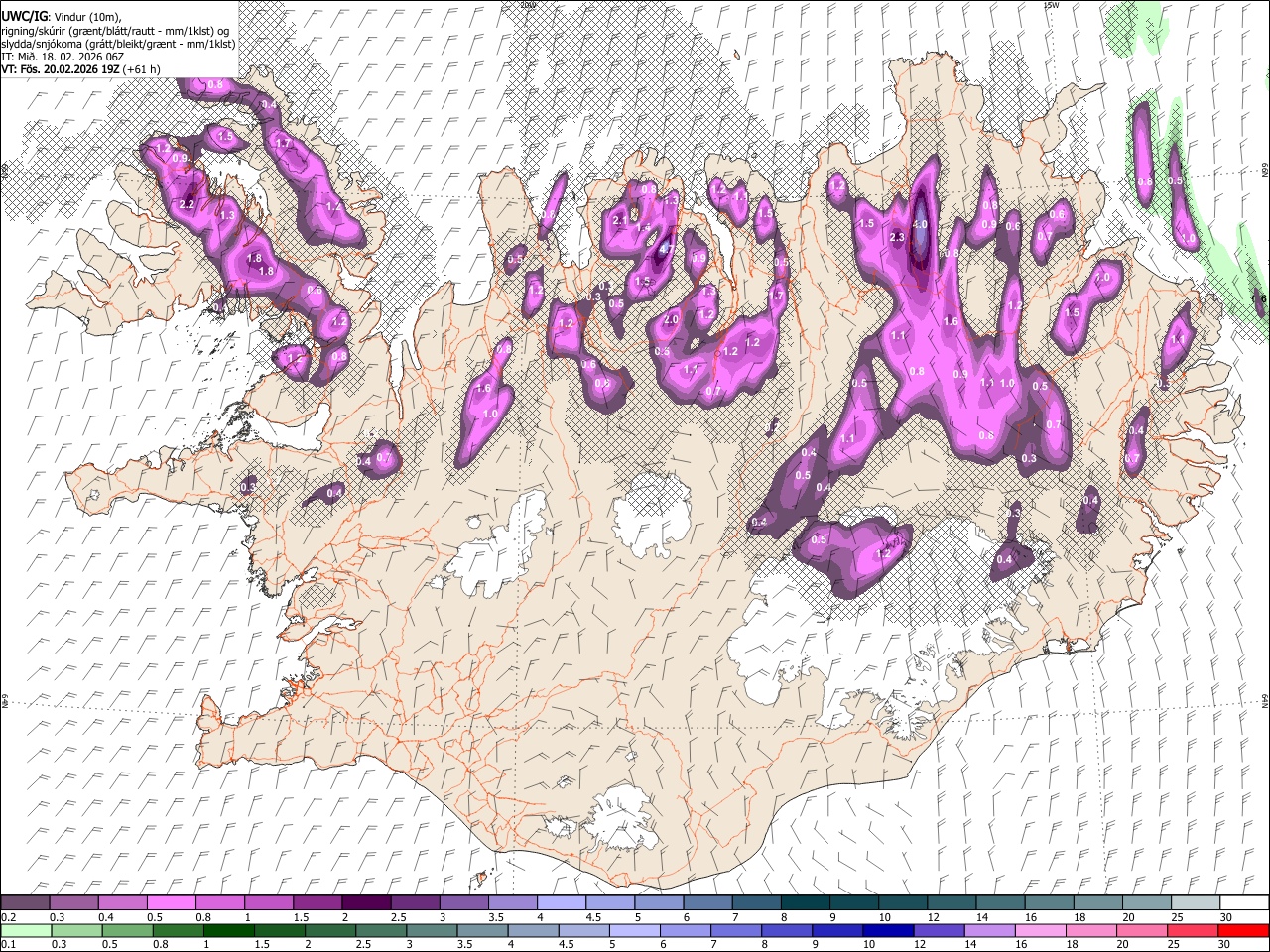Click the '4.0' snowfall peak value
The image size is (1270, 952).
click(920, 225)
